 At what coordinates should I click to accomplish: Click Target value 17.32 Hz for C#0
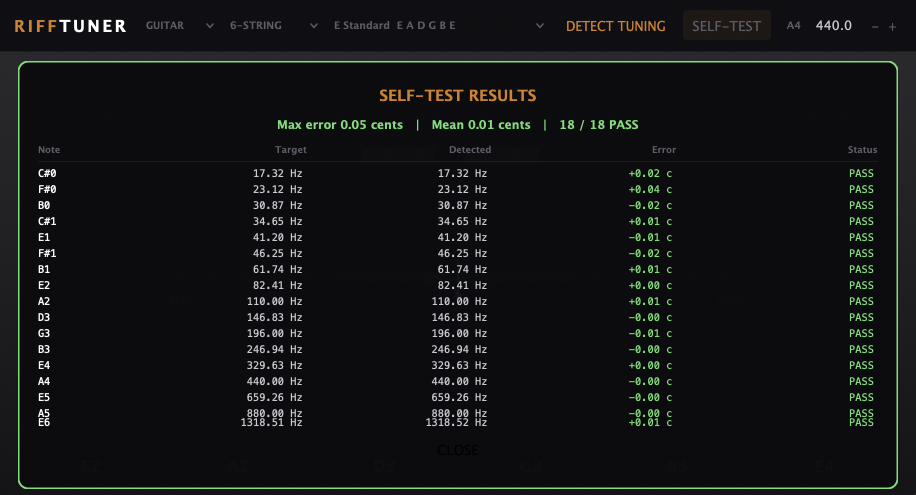click(x=277, y=174)
